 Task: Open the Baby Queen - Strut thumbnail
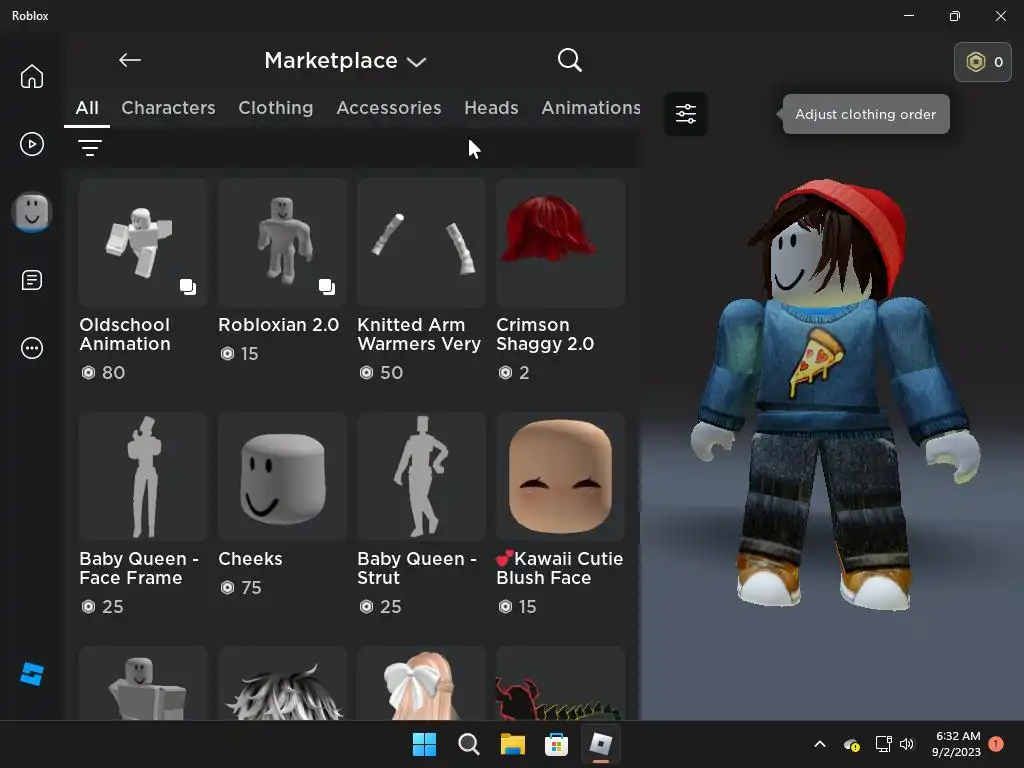[x=421, y=476]
